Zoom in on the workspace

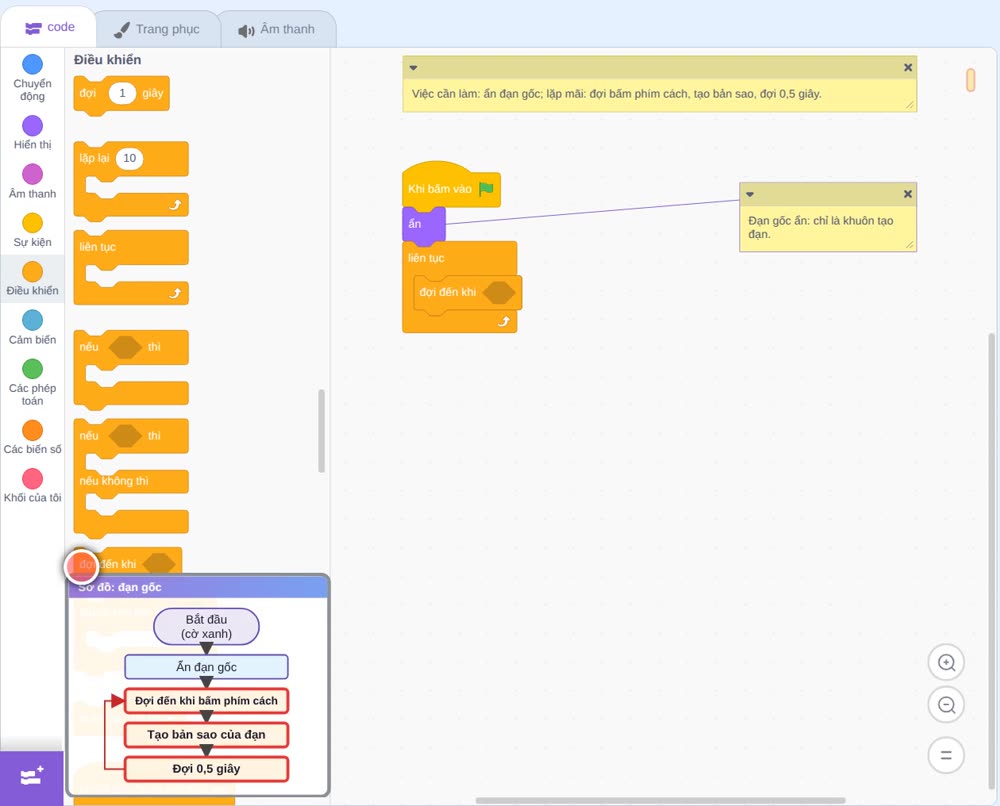946,663
